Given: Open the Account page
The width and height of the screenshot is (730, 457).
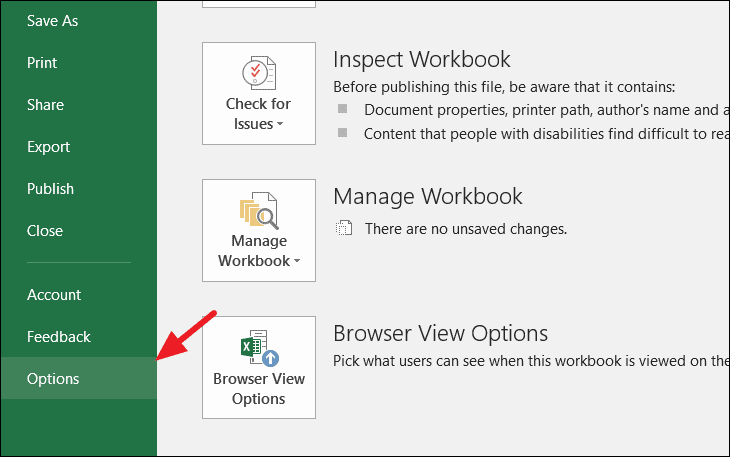Looking at the screenshot, I should pyautogui.click(x=54, y=295).
